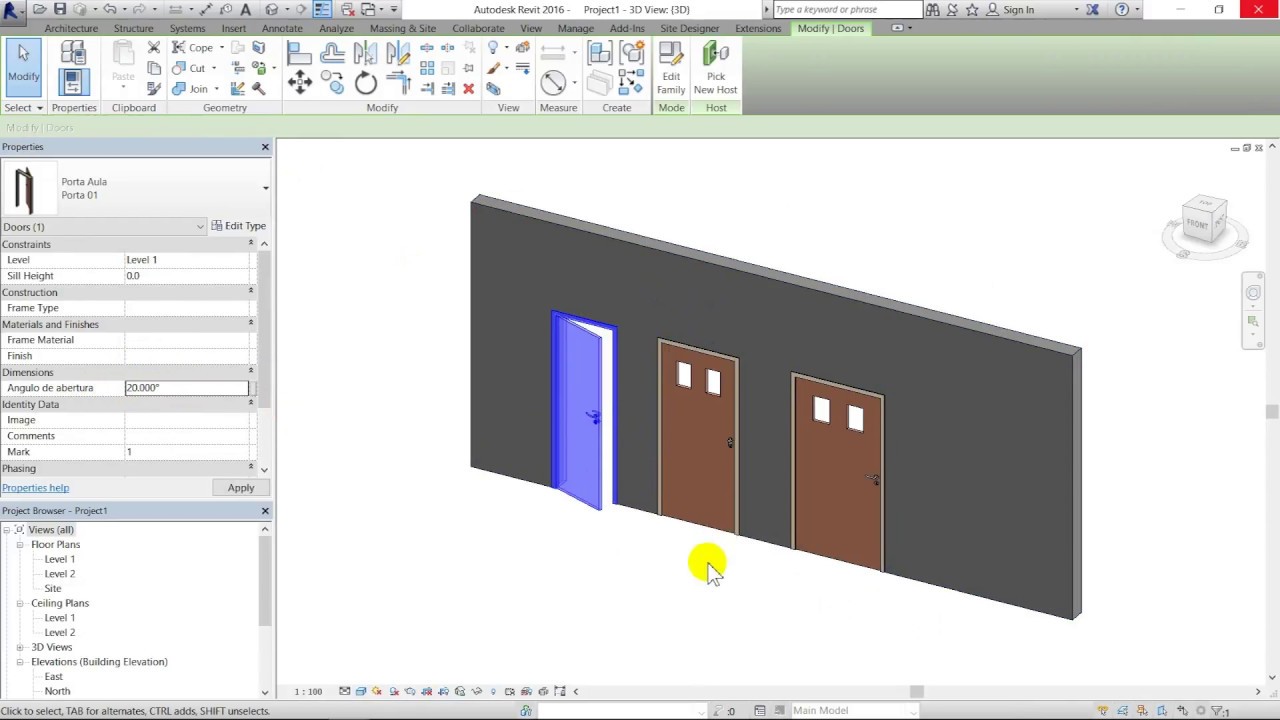
Task: Click Sign In
Action: click(1018, 9)
